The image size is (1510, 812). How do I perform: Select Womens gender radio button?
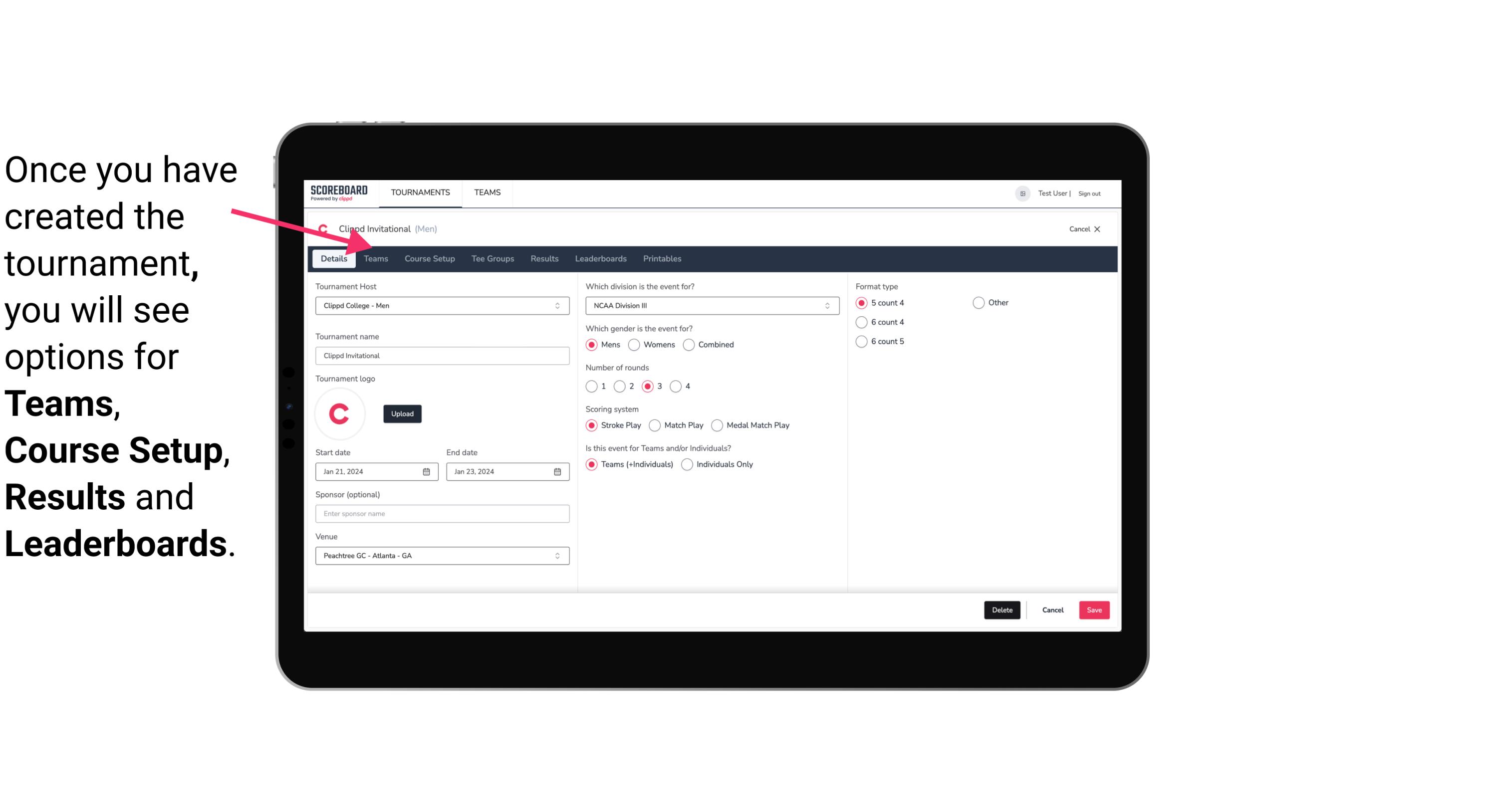point(634,344)
